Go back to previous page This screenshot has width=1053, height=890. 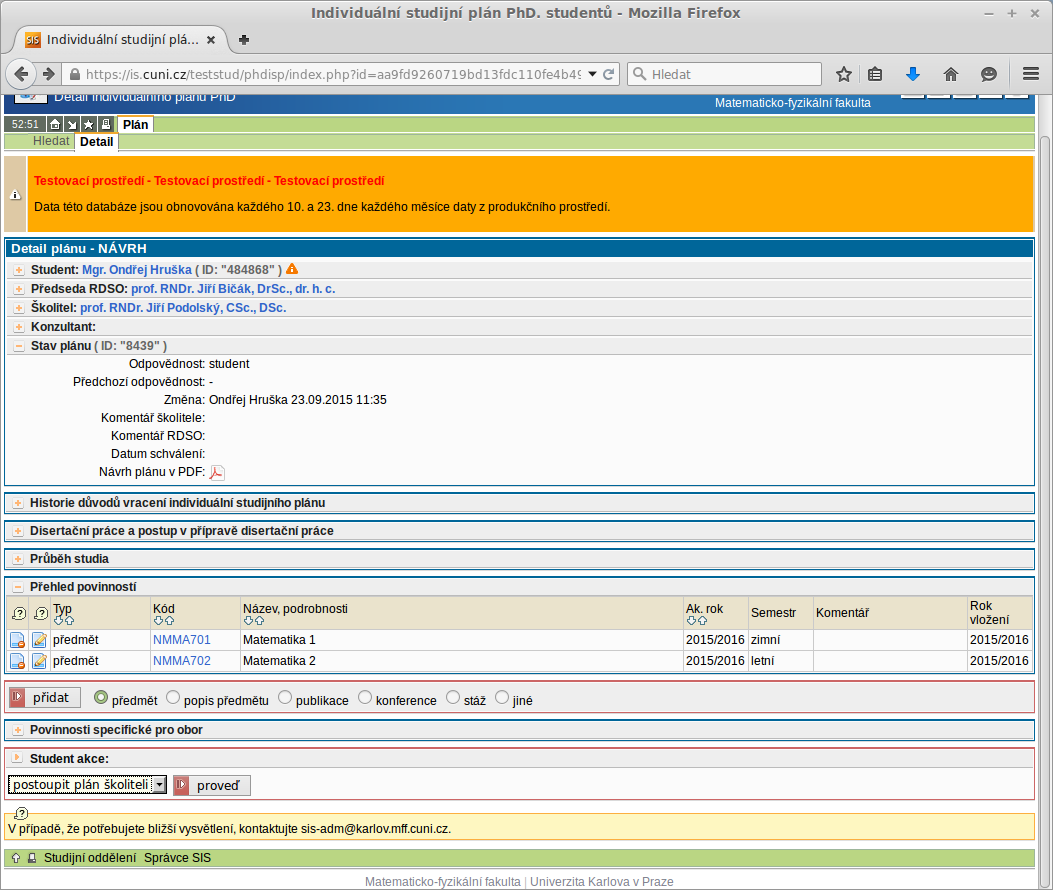pos(21,74)
